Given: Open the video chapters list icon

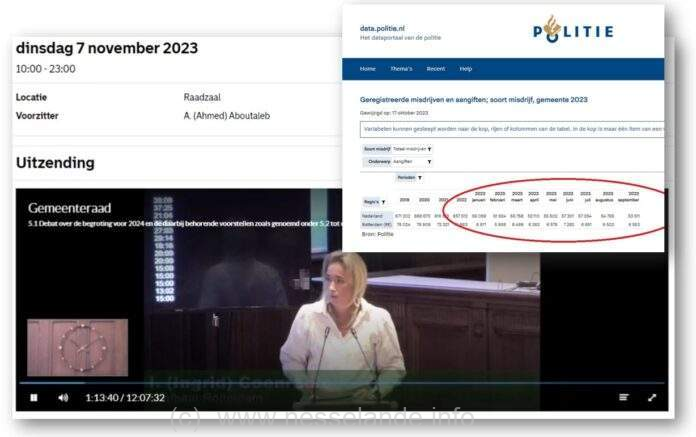Looking at the screenshot, I should coord(624,397).
